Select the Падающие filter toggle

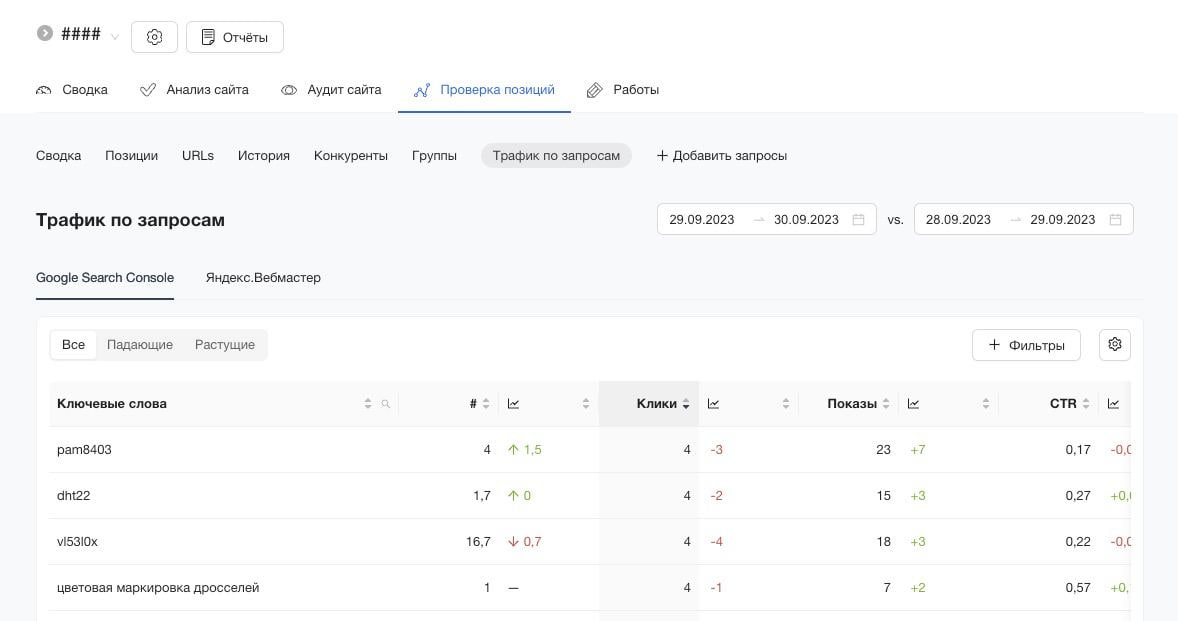[x=140, y=345]
